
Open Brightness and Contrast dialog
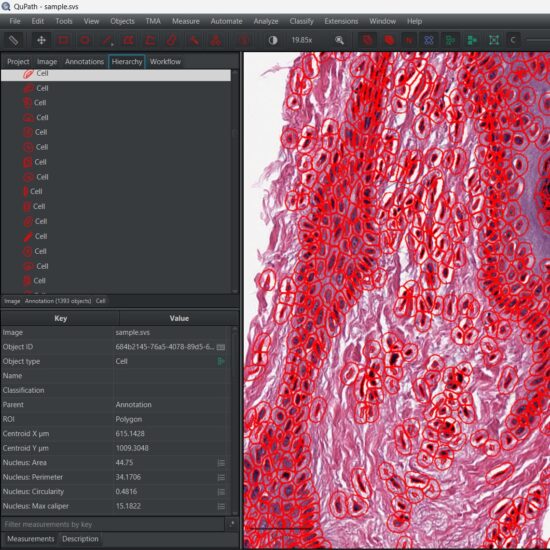273,40
